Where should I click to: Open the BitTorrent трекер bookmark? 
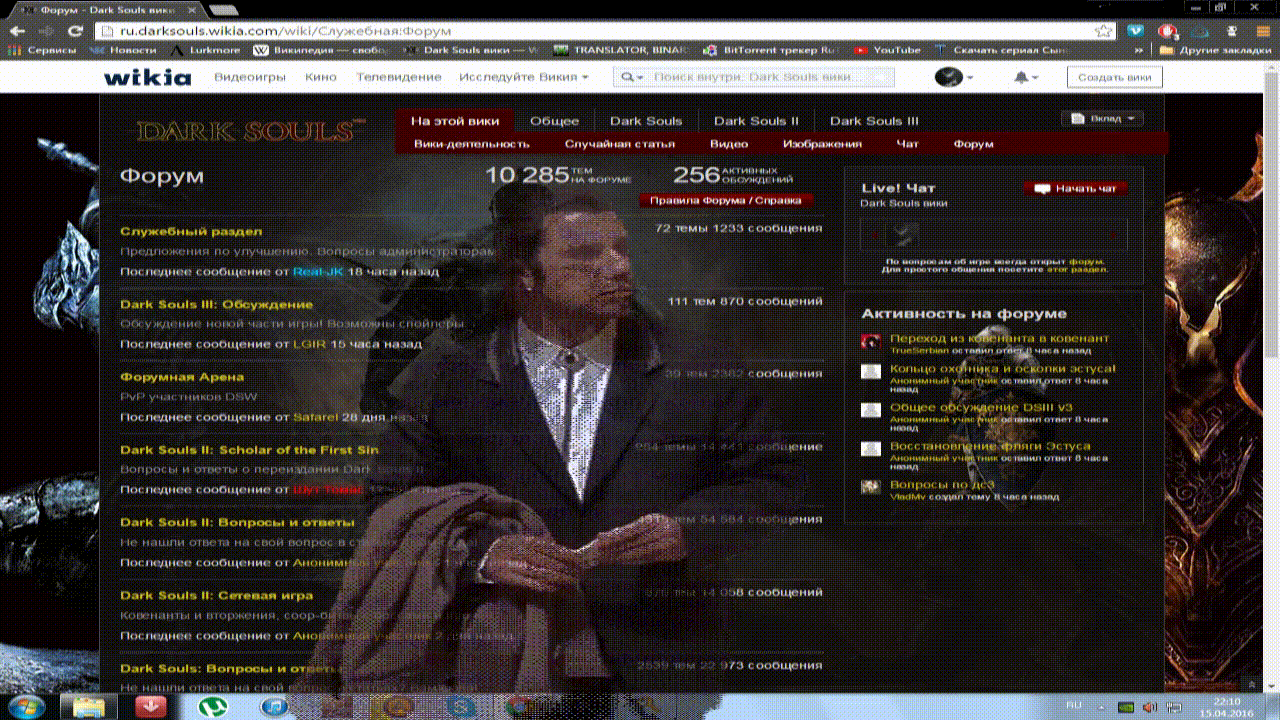point(770,50)
